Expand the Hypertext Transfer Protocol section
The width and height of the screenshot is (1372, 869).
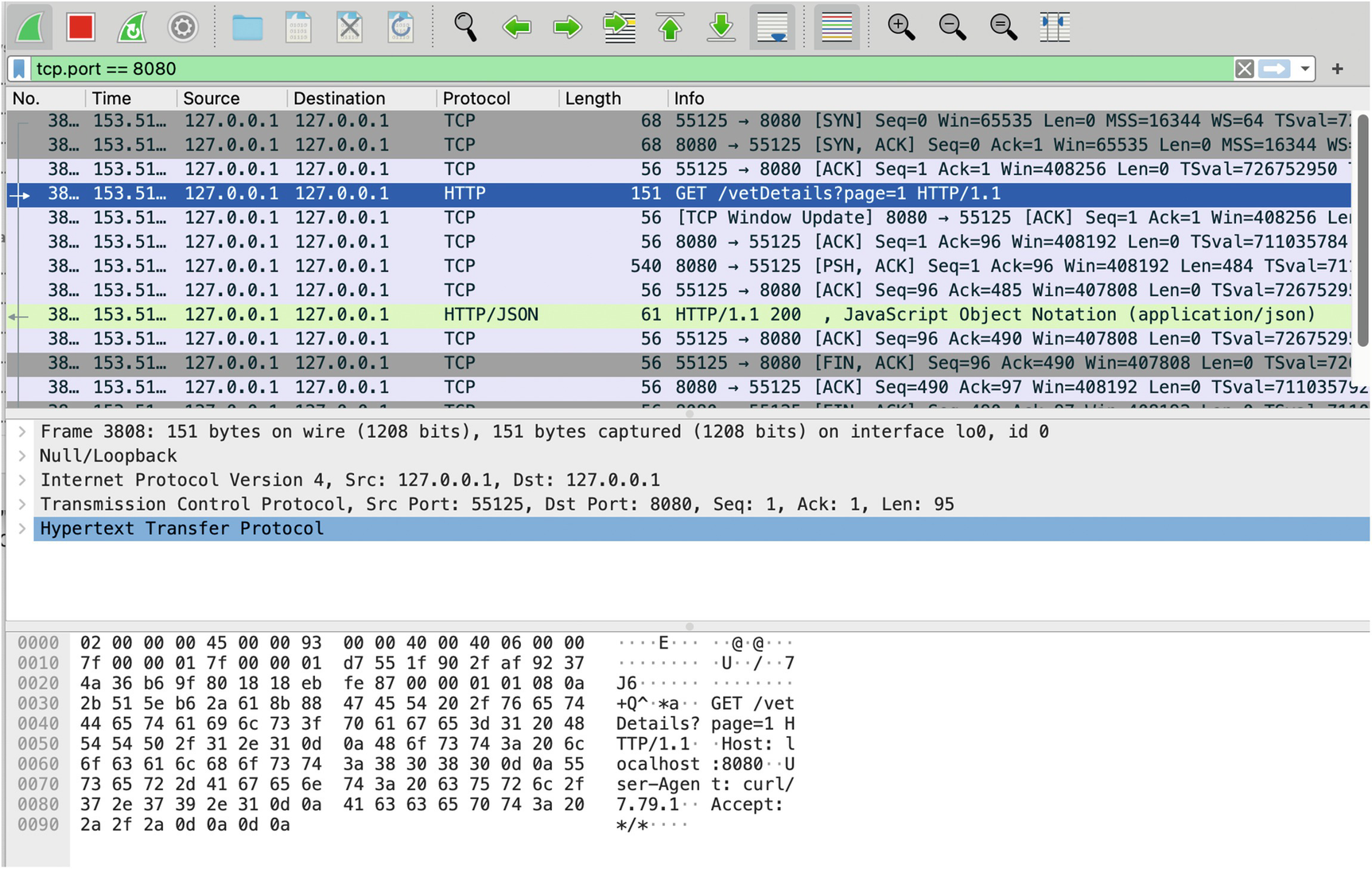(x=22, y=528)
